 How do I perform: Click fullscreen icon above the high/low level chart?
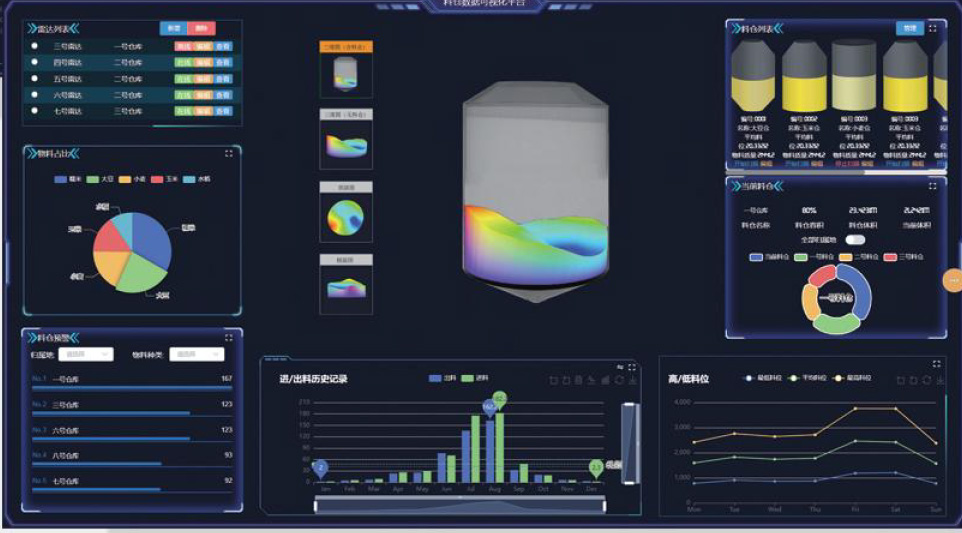pyautogui.click(x=937, y=363)
